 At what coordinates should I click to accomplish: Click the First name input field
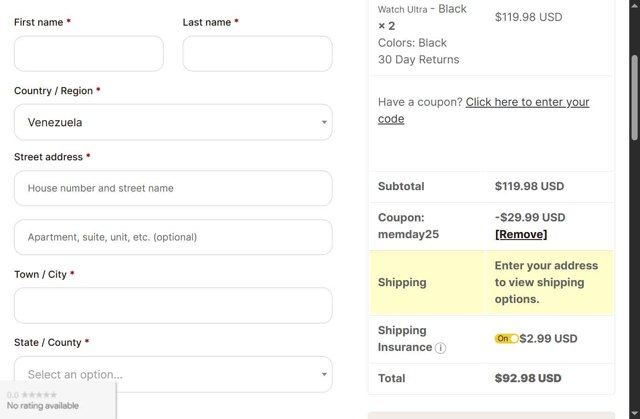(x=89, y=53)
